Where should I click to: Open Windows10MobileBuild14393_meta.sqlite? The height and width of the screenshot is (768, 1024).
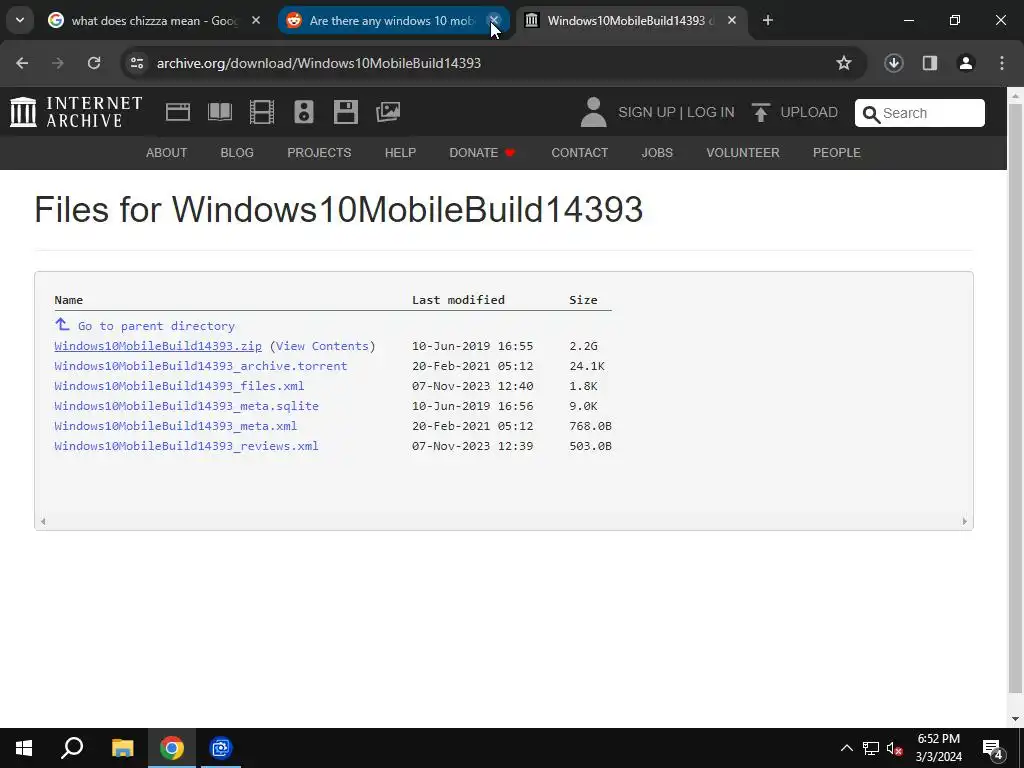pyautogui.click(x=186, y=406)
